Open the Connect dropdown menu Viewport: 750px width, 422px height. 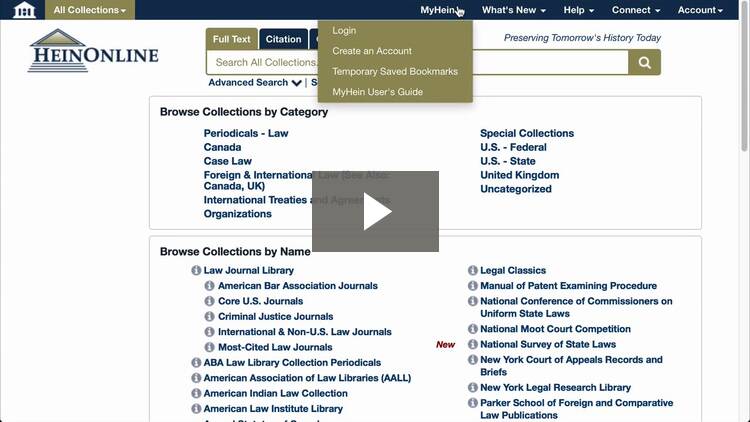click(x=636, y=10)
